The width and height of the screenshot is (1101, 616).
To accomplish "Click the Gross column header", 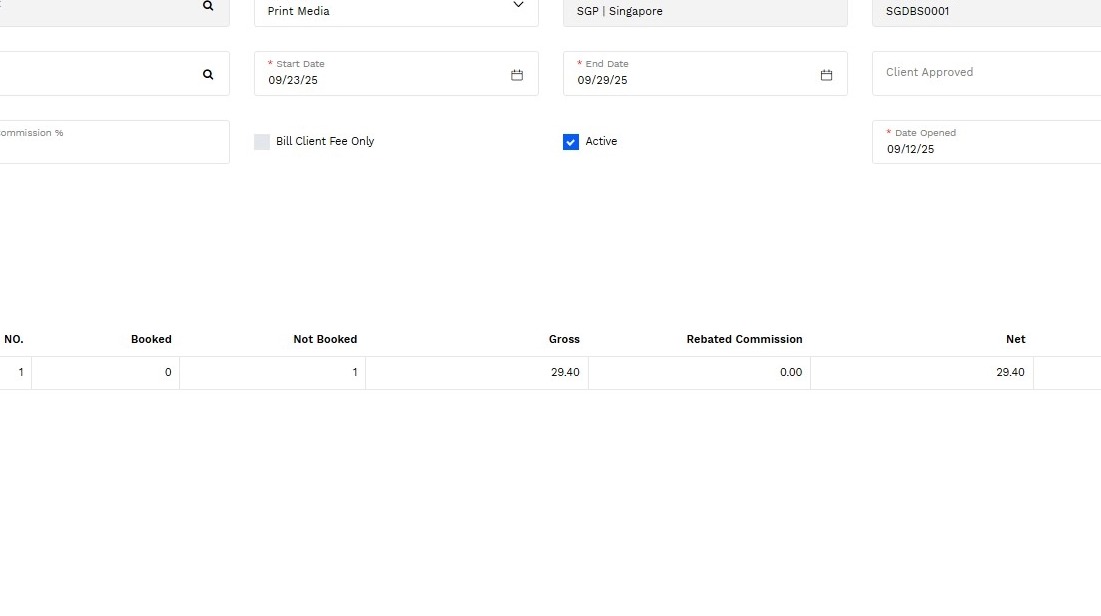I will click(x=564, y=340).
